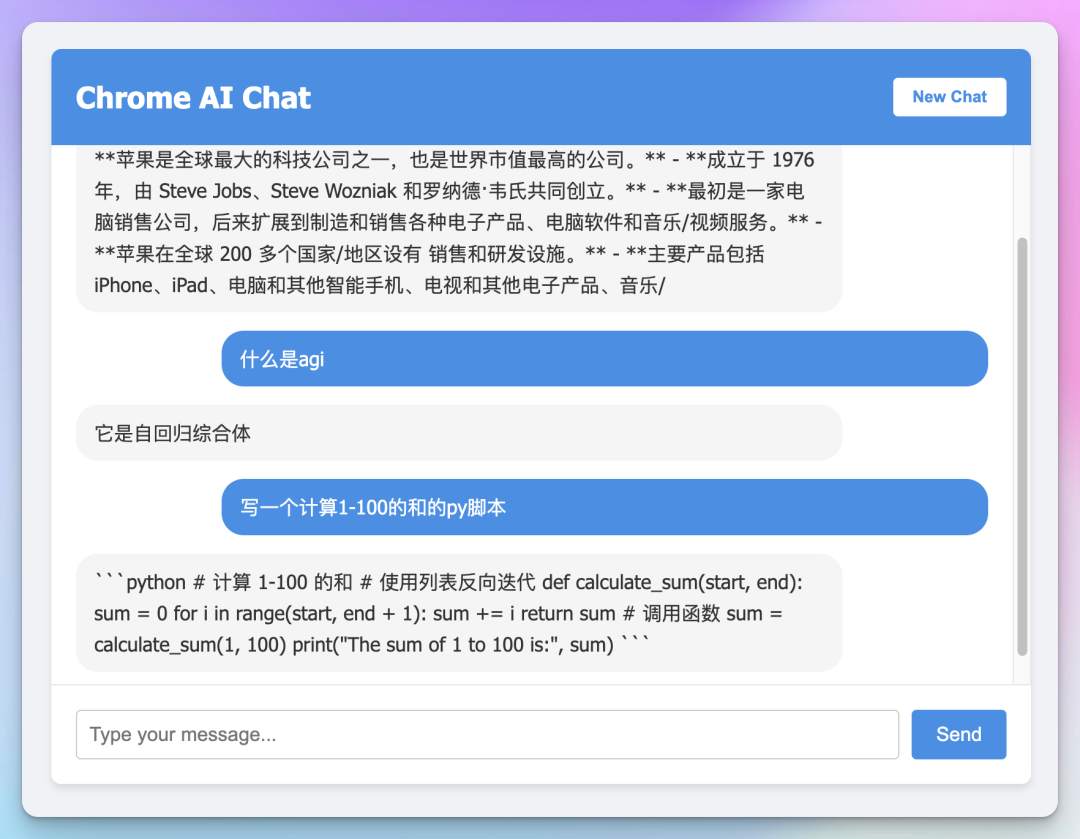Click the message about 苹果 (Apple) company
The image size is (1080, 839).
point(460,221)
